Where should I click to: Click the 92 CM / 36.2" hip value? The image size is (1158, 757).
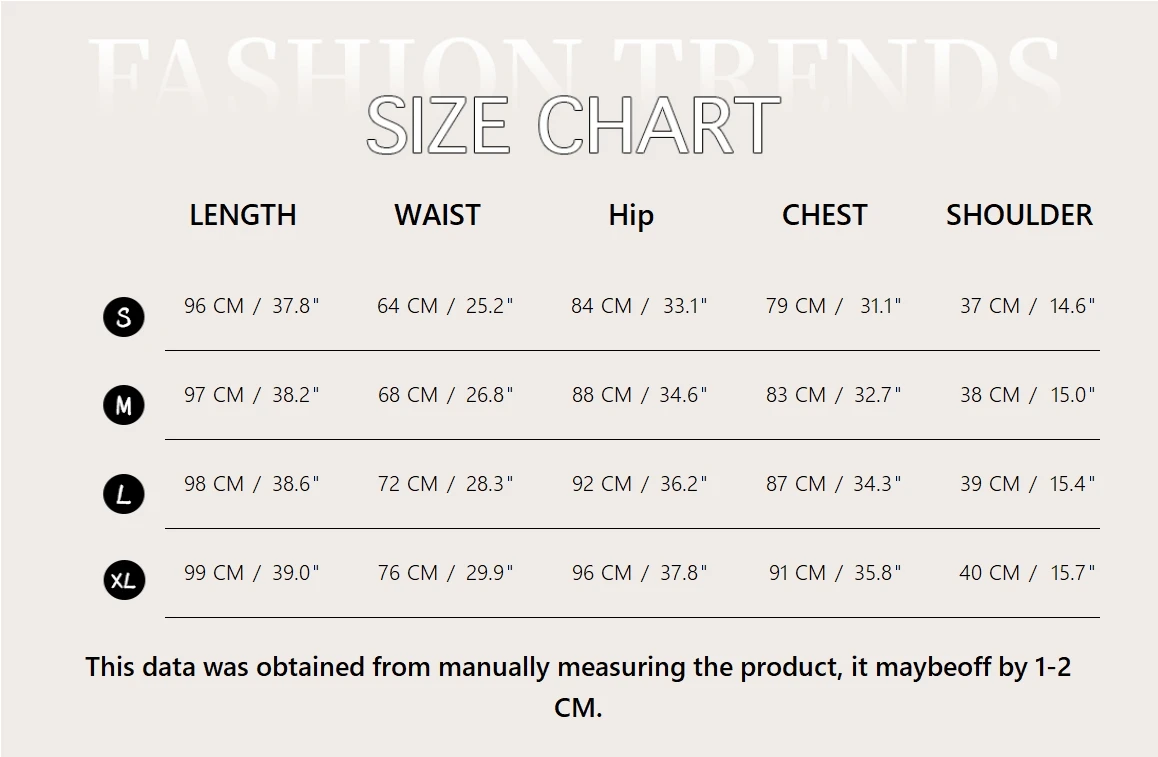pos(640,484)
